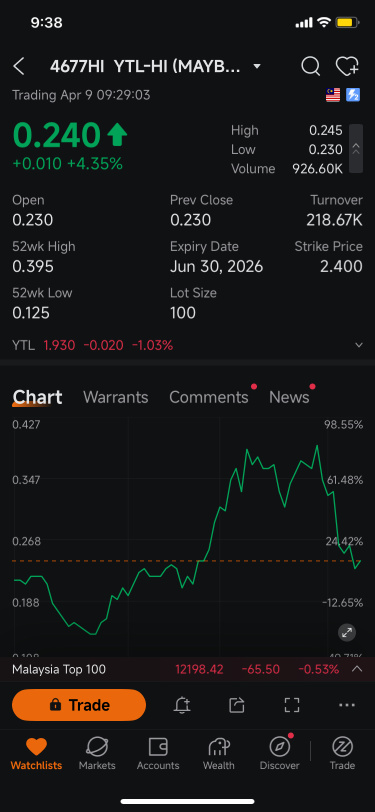Open the search magnifier icon
The height and width of the screenshot is (812, 375).
click(x=310, y=66)
